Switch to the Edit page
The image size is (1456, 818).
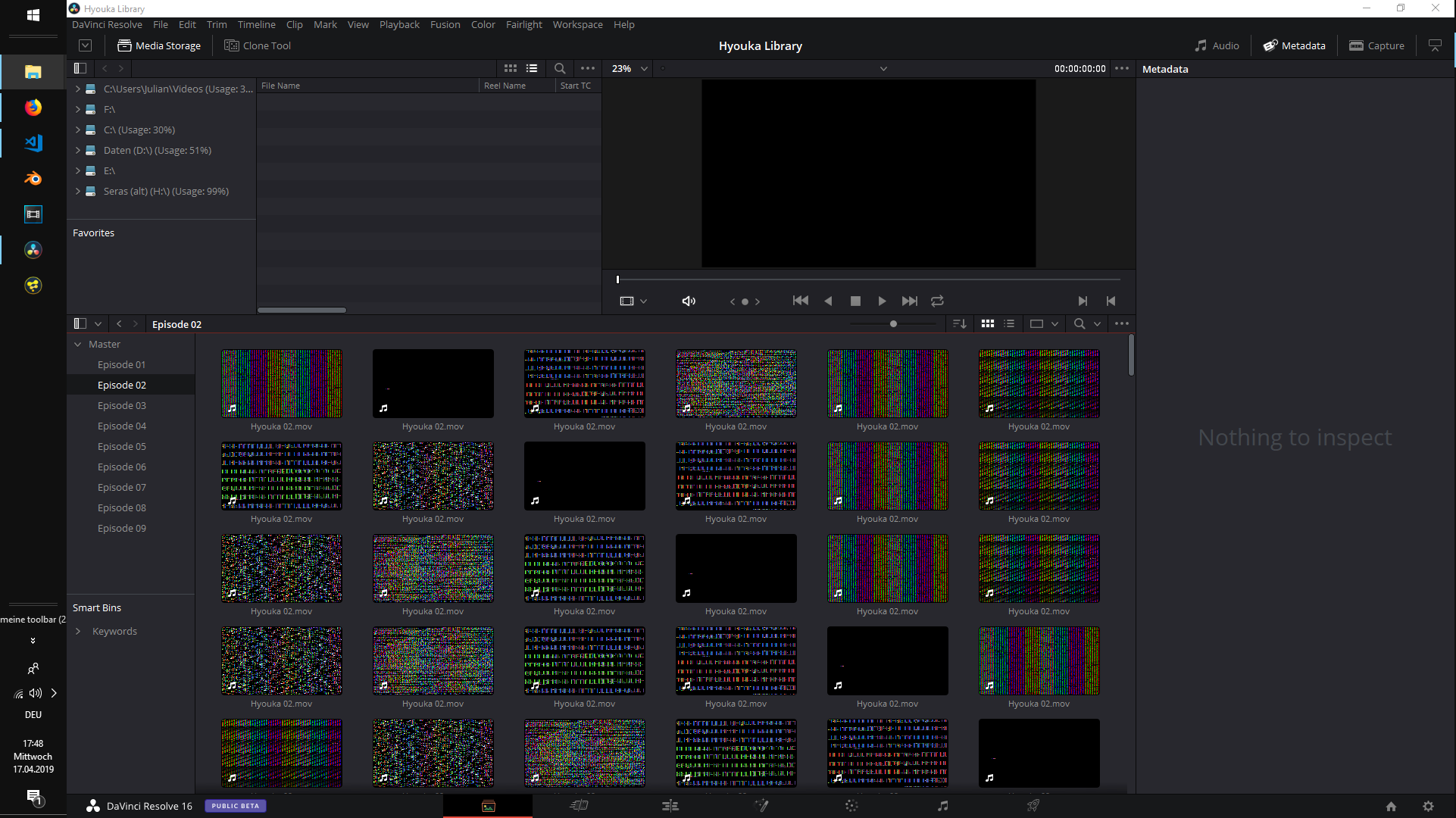[x=670, y=806]
